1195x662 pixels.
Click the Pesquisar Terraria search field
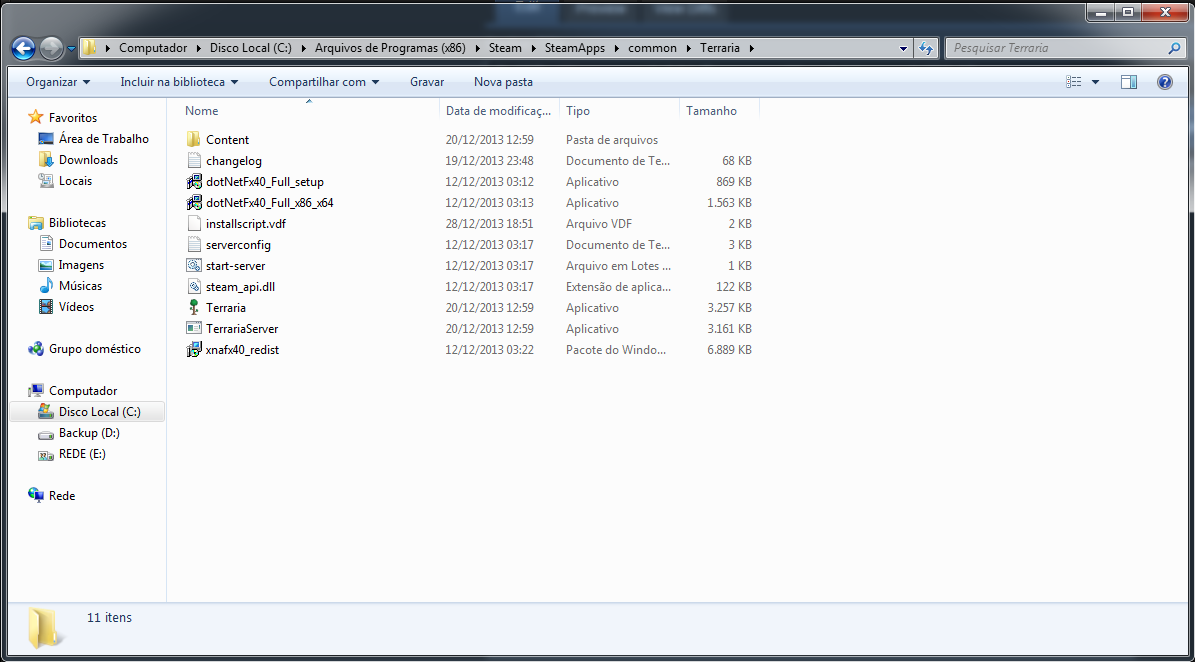tap(1059, 48)
